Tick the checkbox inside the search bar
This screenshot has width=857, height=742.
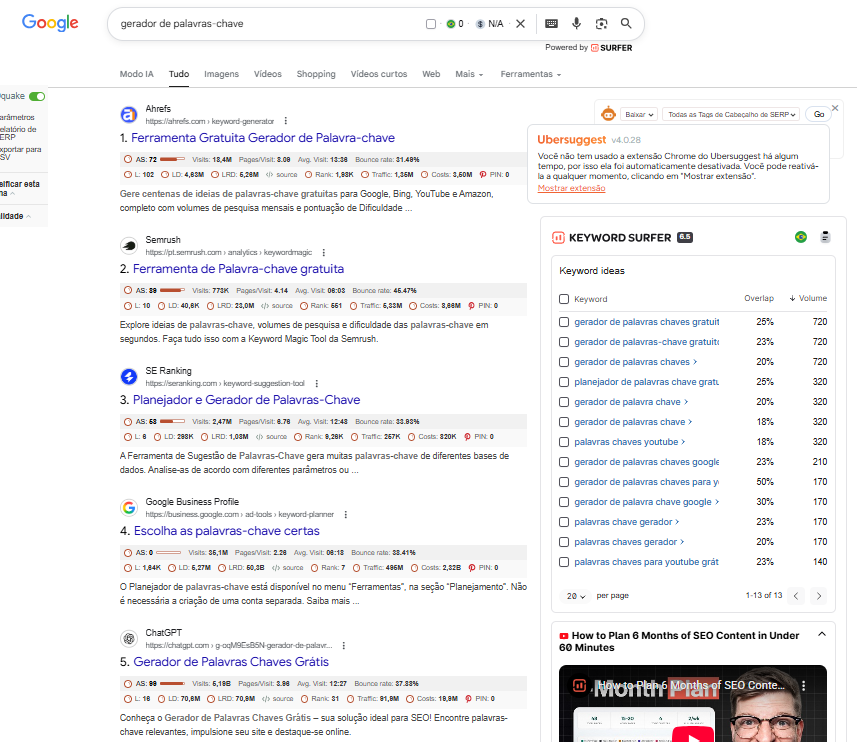[x=431, y=24]
